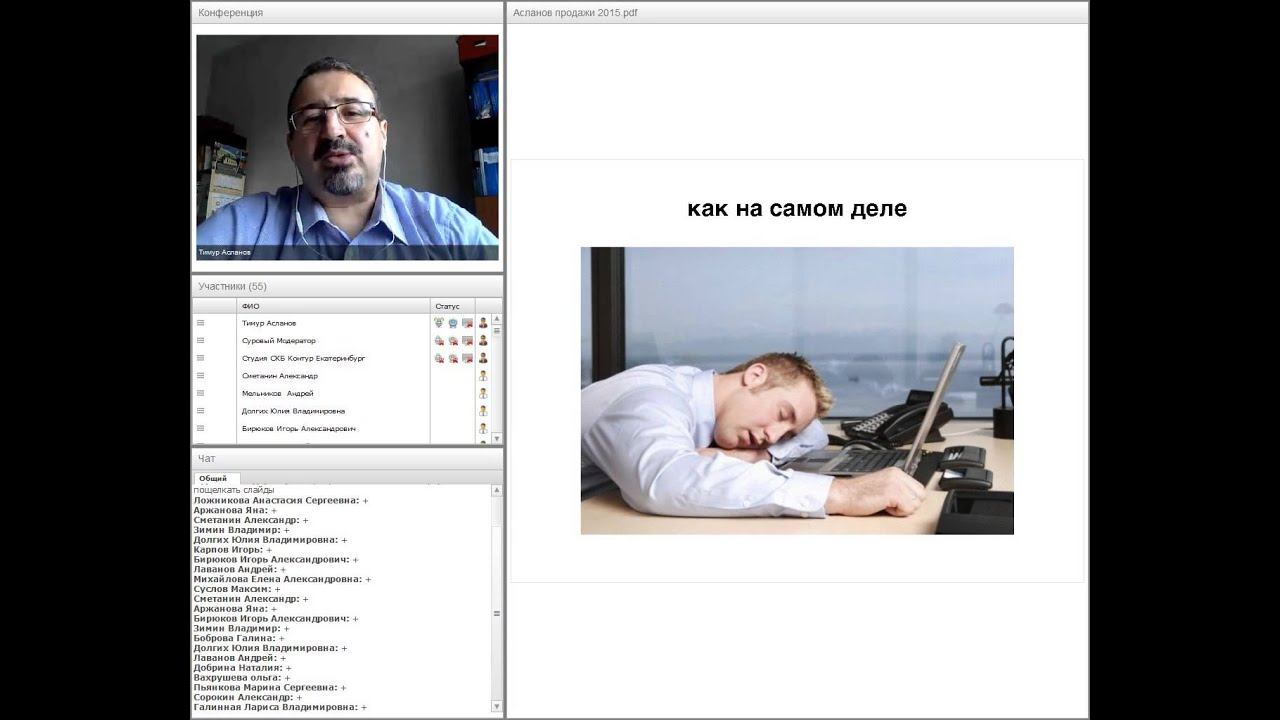Click the presenter webcam video feed
Viewport: 1280px width, 720px height.
point(347,148)
